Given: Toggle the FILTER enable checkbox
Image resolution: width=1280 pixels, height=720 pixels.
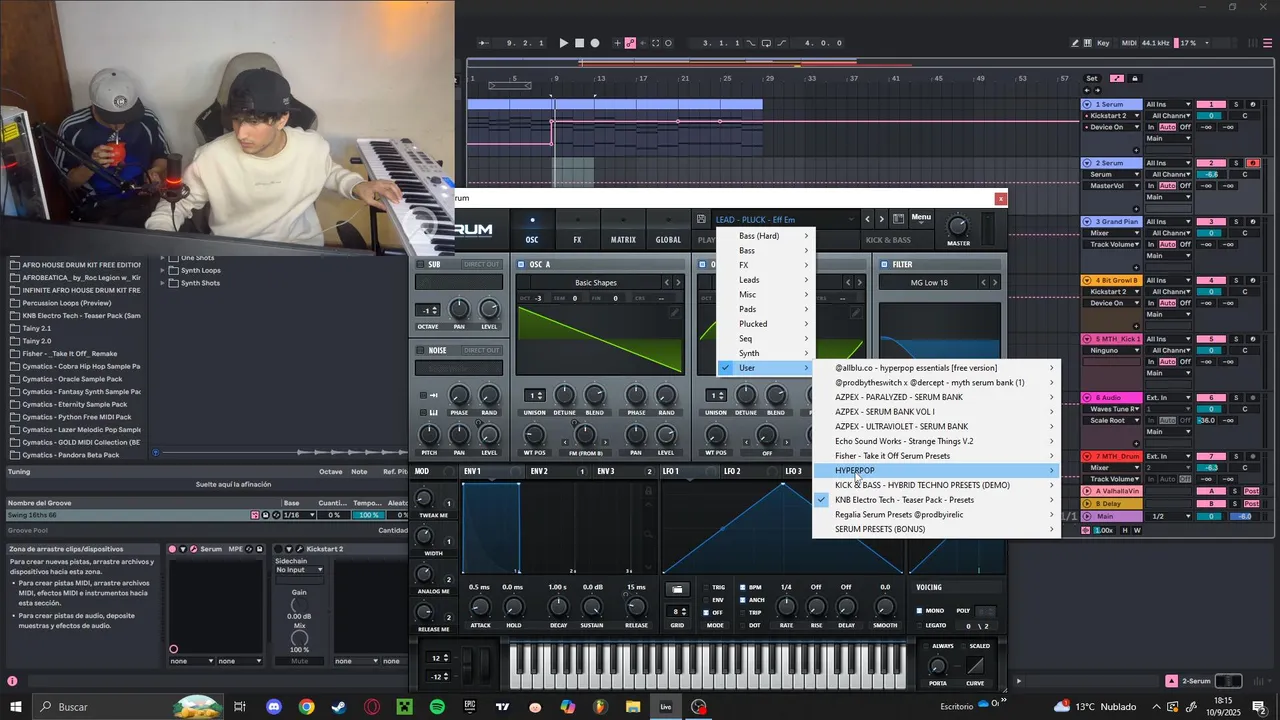Looking at the screenshot, I should 884,264.
